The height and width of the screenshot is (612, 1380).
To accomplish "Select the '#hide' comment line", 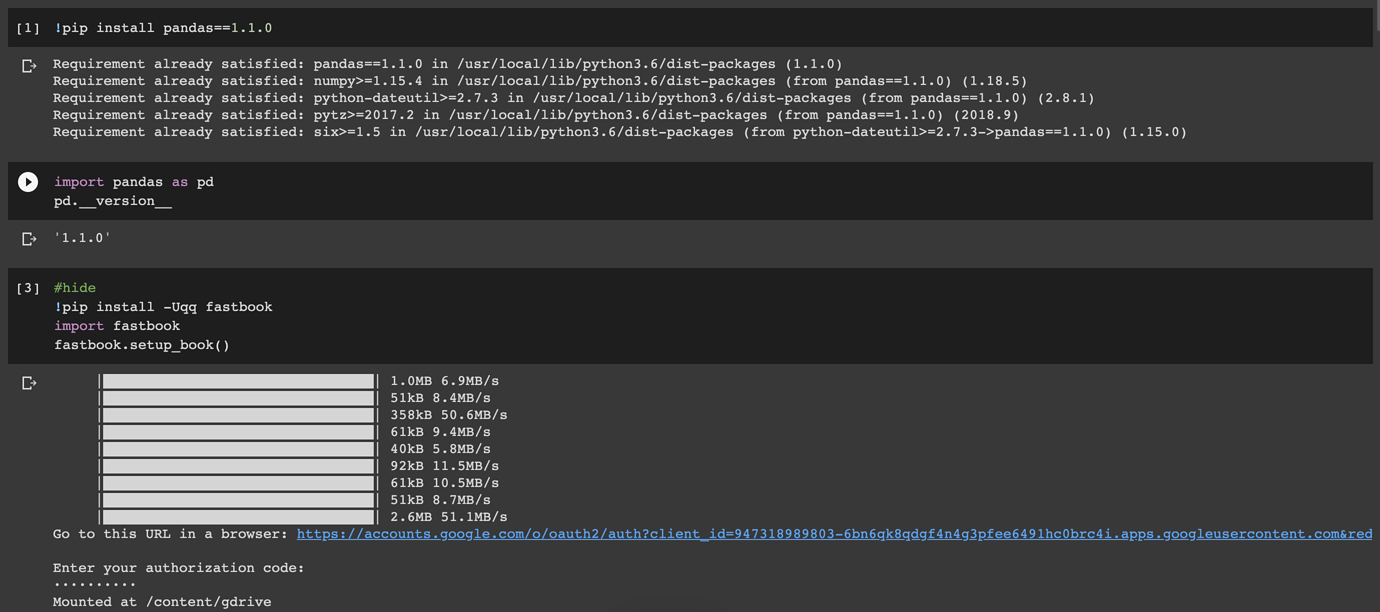I will (74, 287).
